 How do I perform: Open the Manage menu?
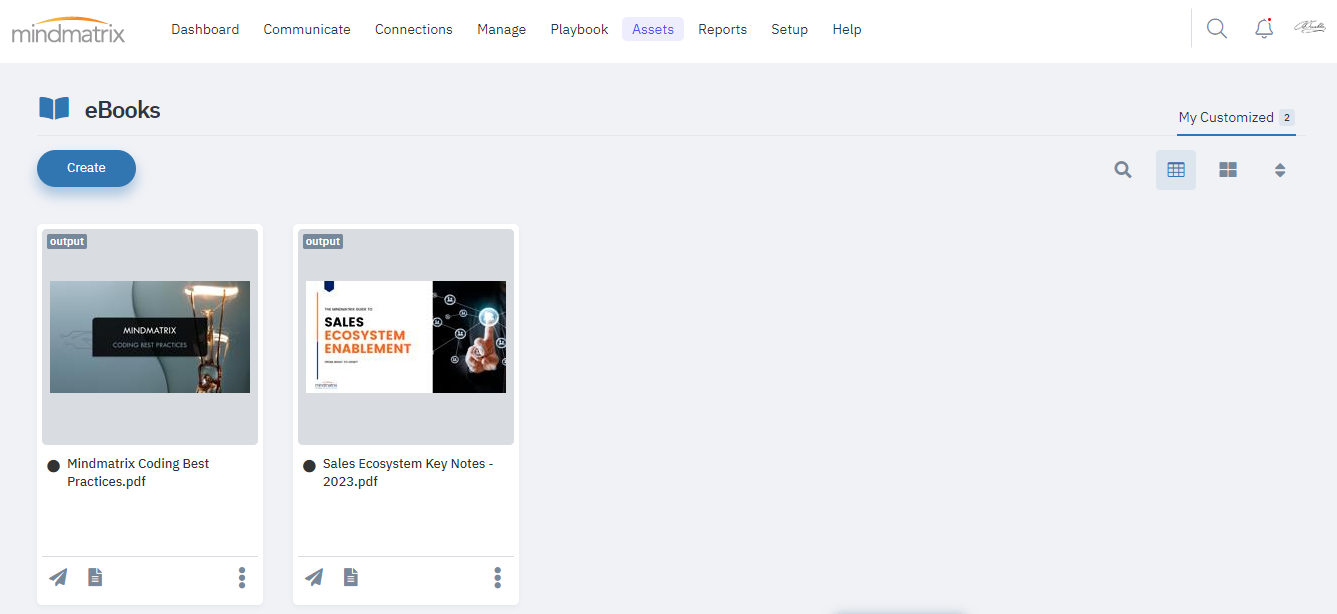pyautogui.click(x=501, y=29)
